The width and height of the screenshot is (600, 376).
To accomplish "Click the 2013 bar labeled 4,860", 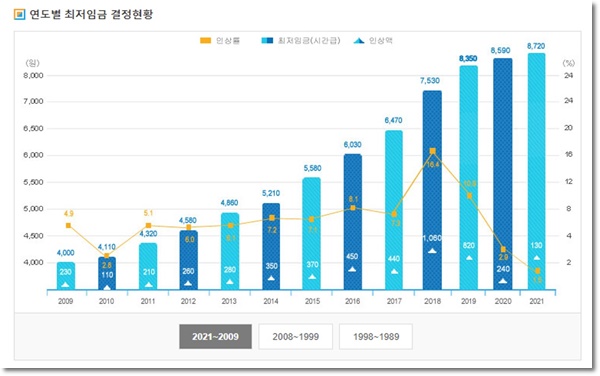I will [230, 251].
